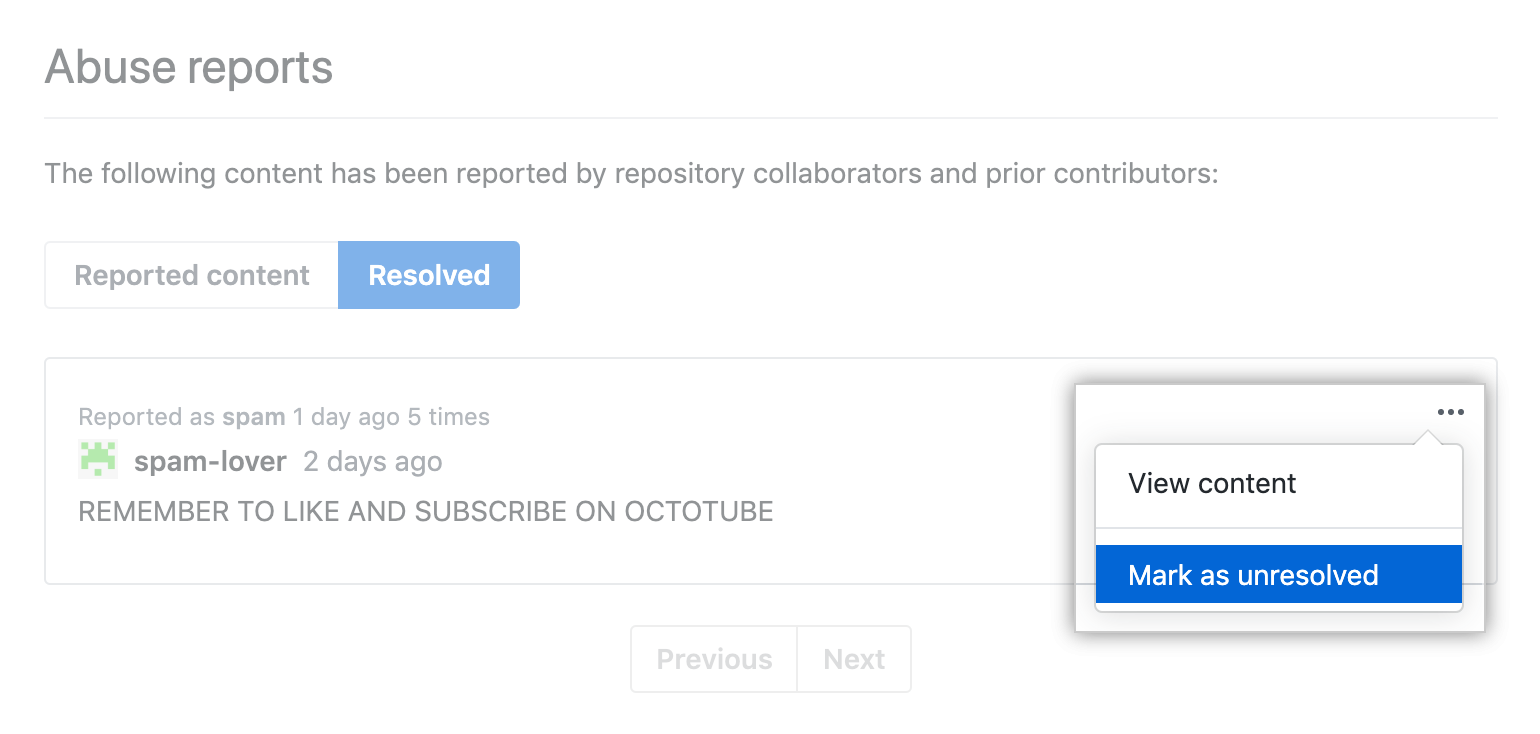Click the divider between dropdown menu items
The height and width of the screenshot is (734, 1540).
1278,528
